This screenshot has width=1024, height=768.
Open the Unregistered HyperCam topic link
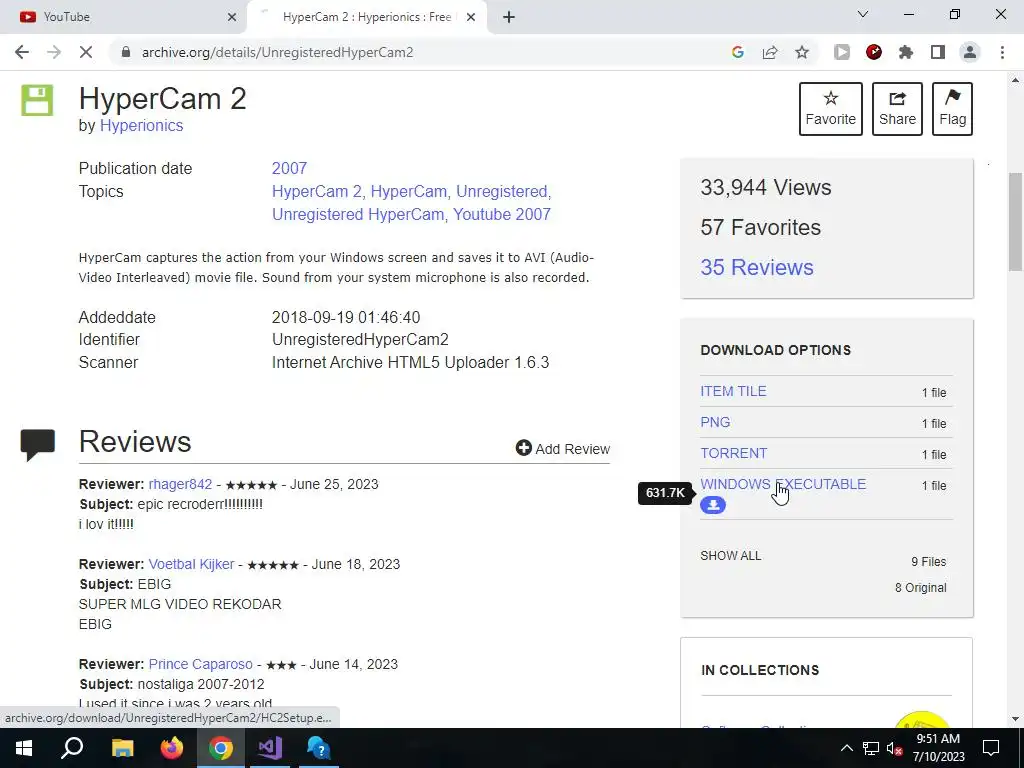pos(358,214)
